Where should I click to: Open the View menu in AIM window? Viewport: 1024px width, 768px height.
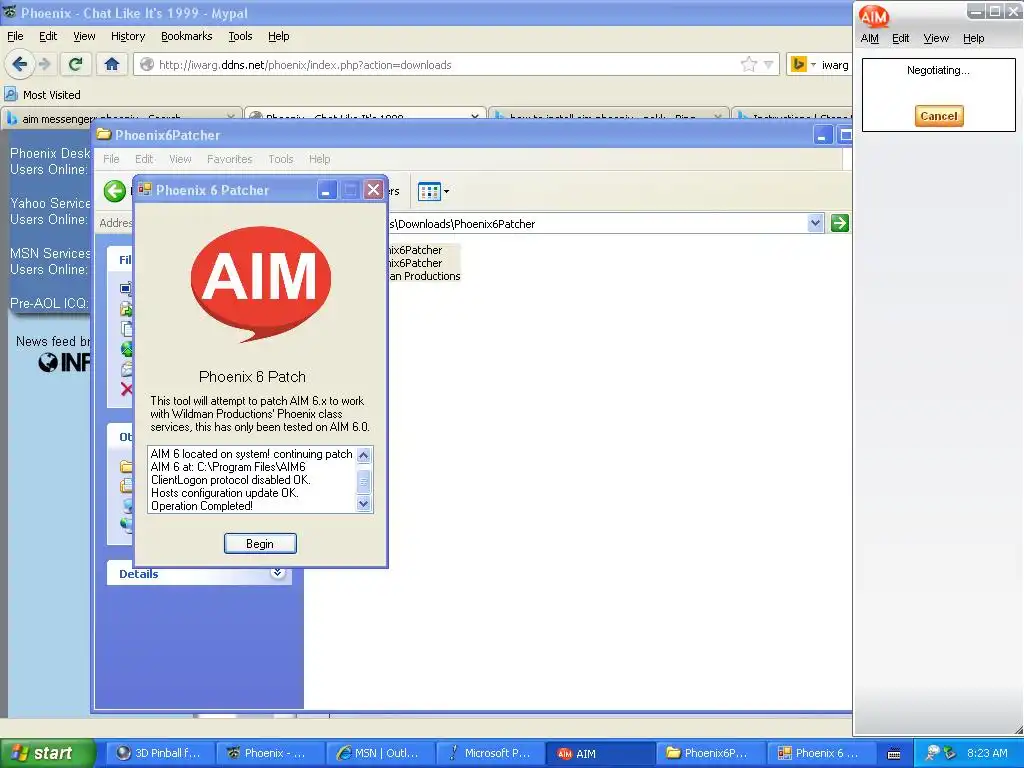[936, 39]
